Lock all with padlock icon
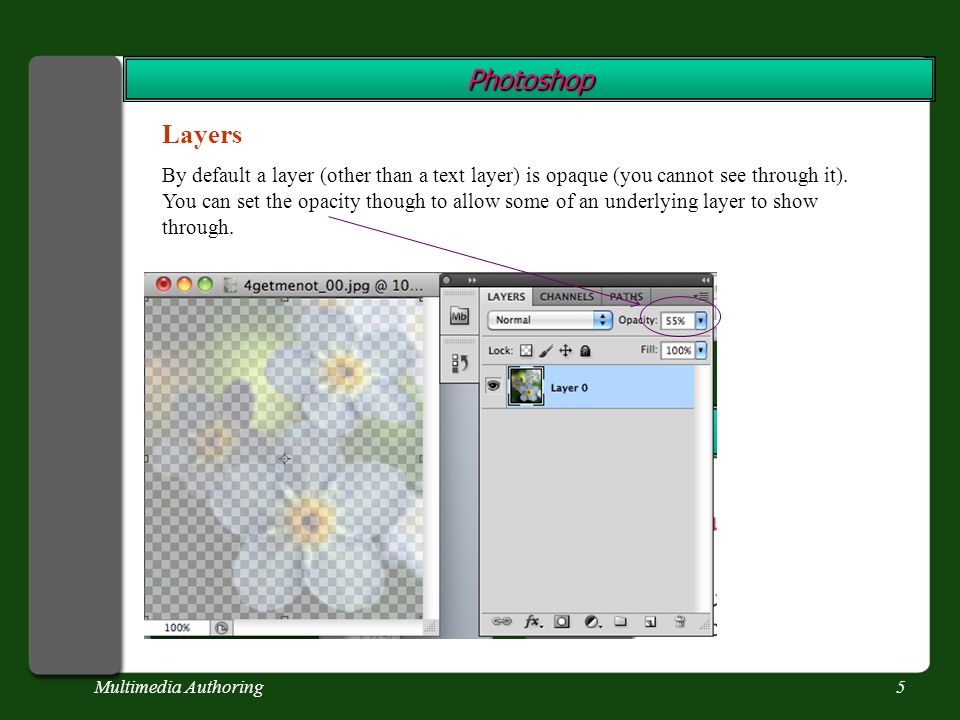Screen dimensions: 960x720 (585, 350)
